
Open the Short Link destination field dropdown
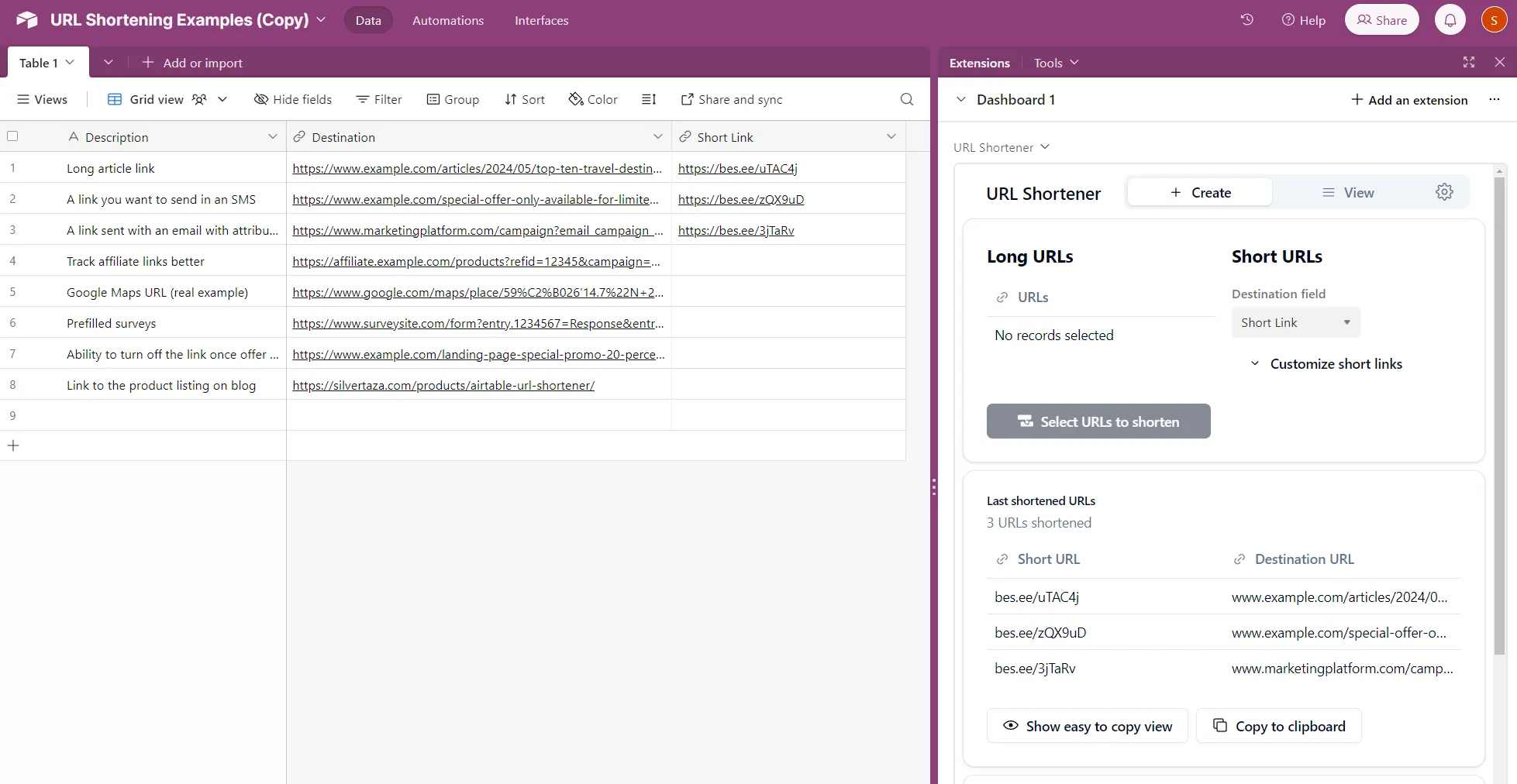[x=1295, y=322]
